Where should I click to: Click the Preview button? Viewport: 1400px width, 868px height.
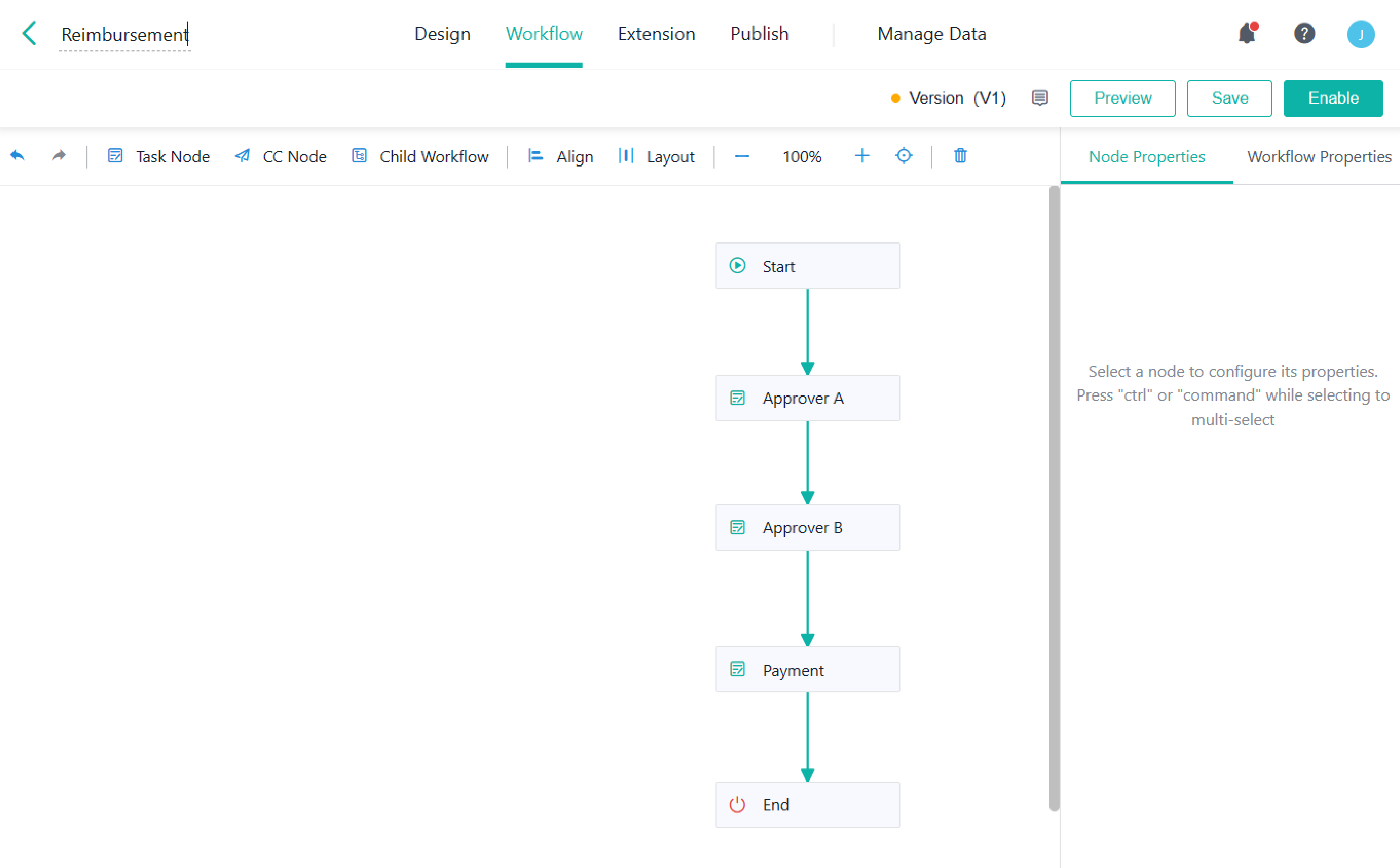(1122, 98)
